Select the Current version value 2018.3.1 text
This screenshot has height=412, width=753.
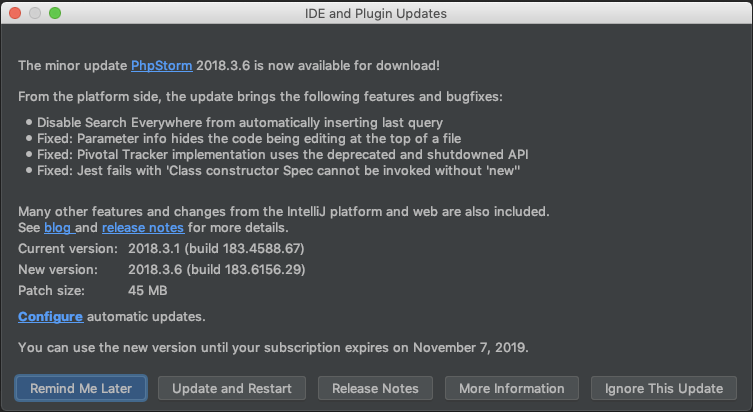click(x=216, y=248)
